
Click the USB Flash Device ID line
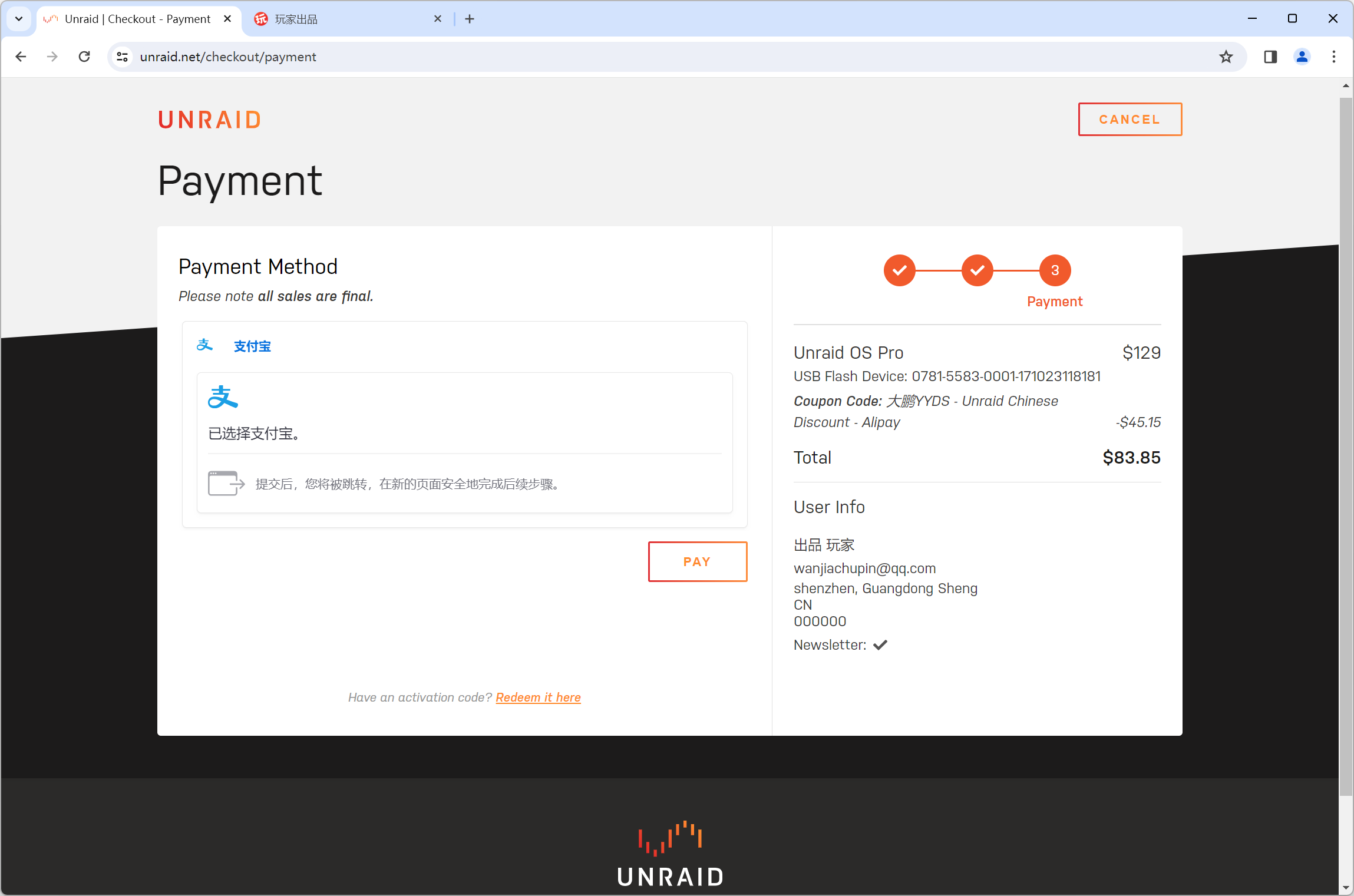click(947, 376)
